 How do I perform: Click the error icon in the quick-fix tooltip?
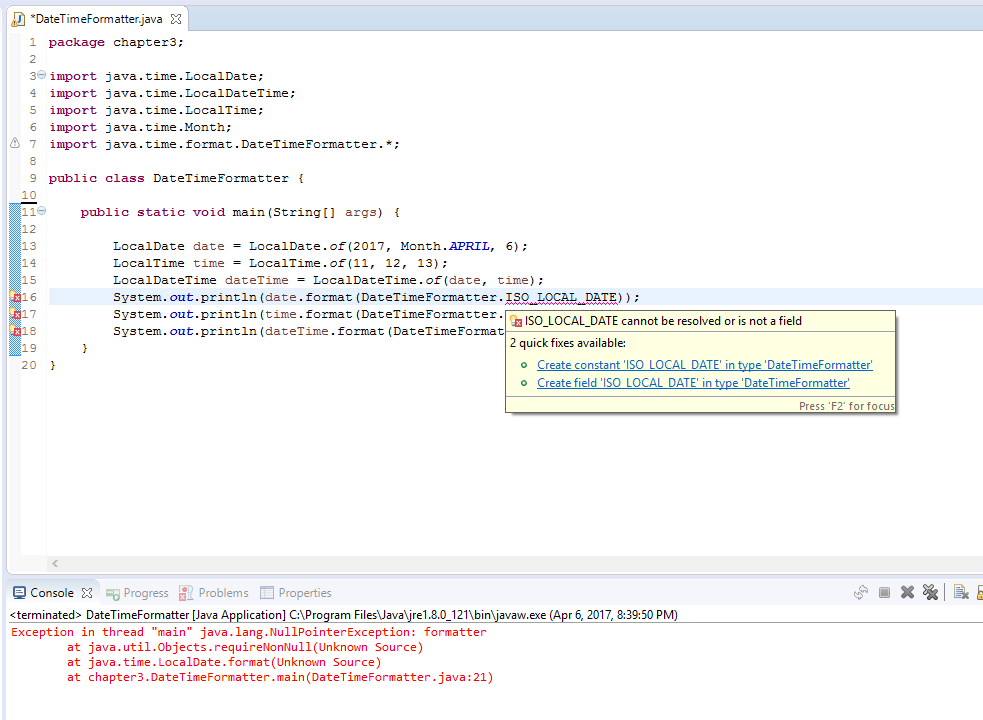coord(516,321)
